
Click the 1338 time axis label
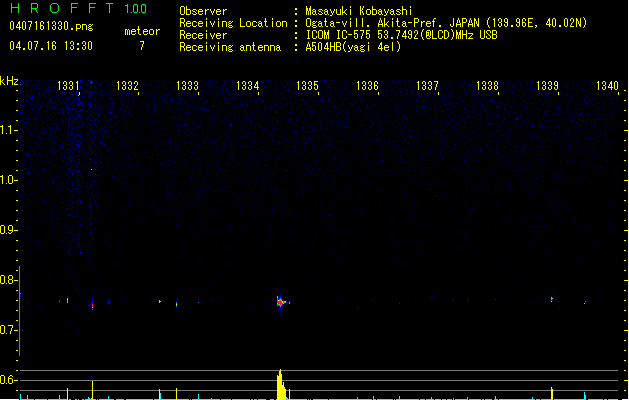(x=487, y=86)
